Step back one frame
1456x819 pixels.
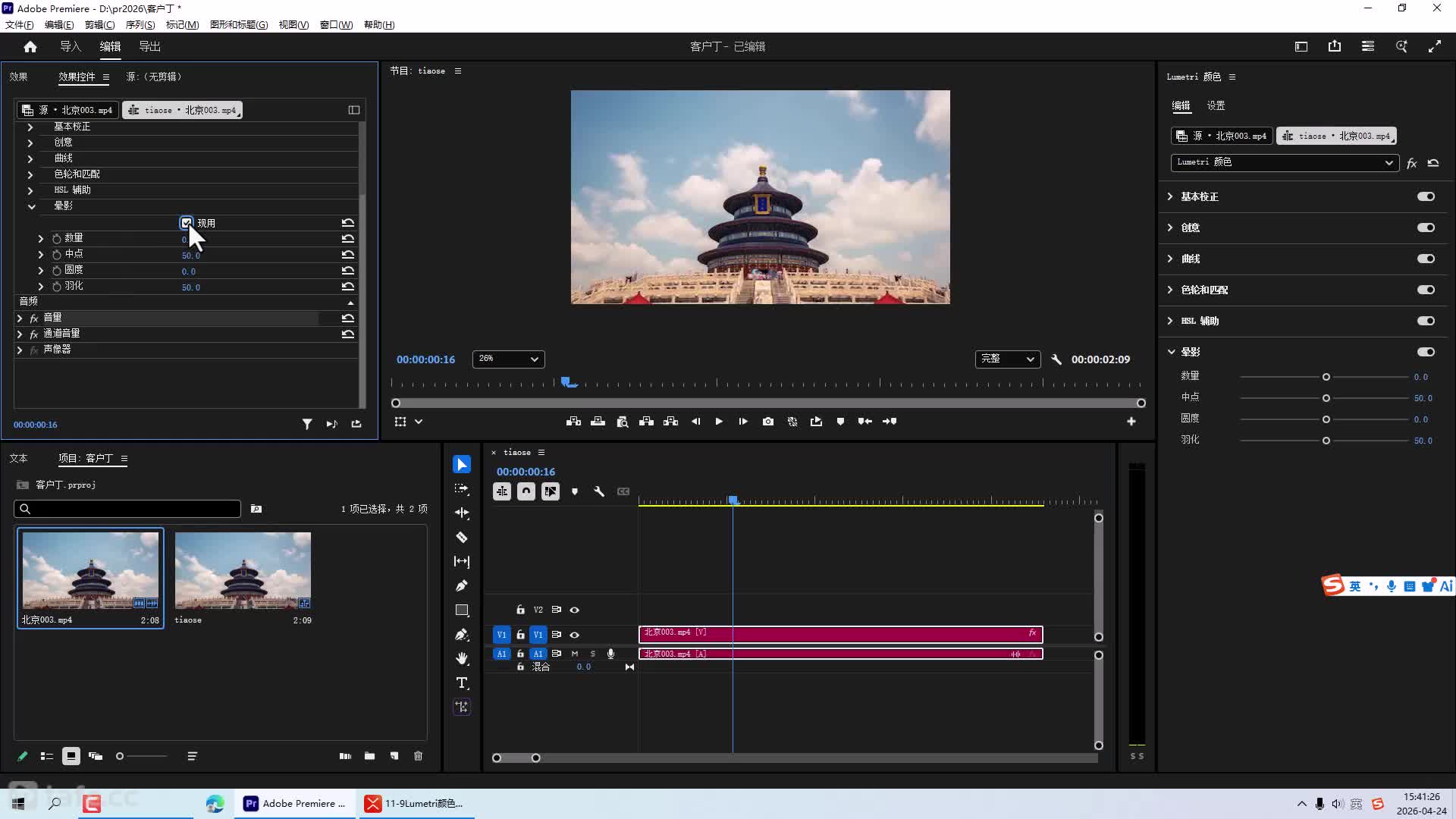(x=695, y=422)
